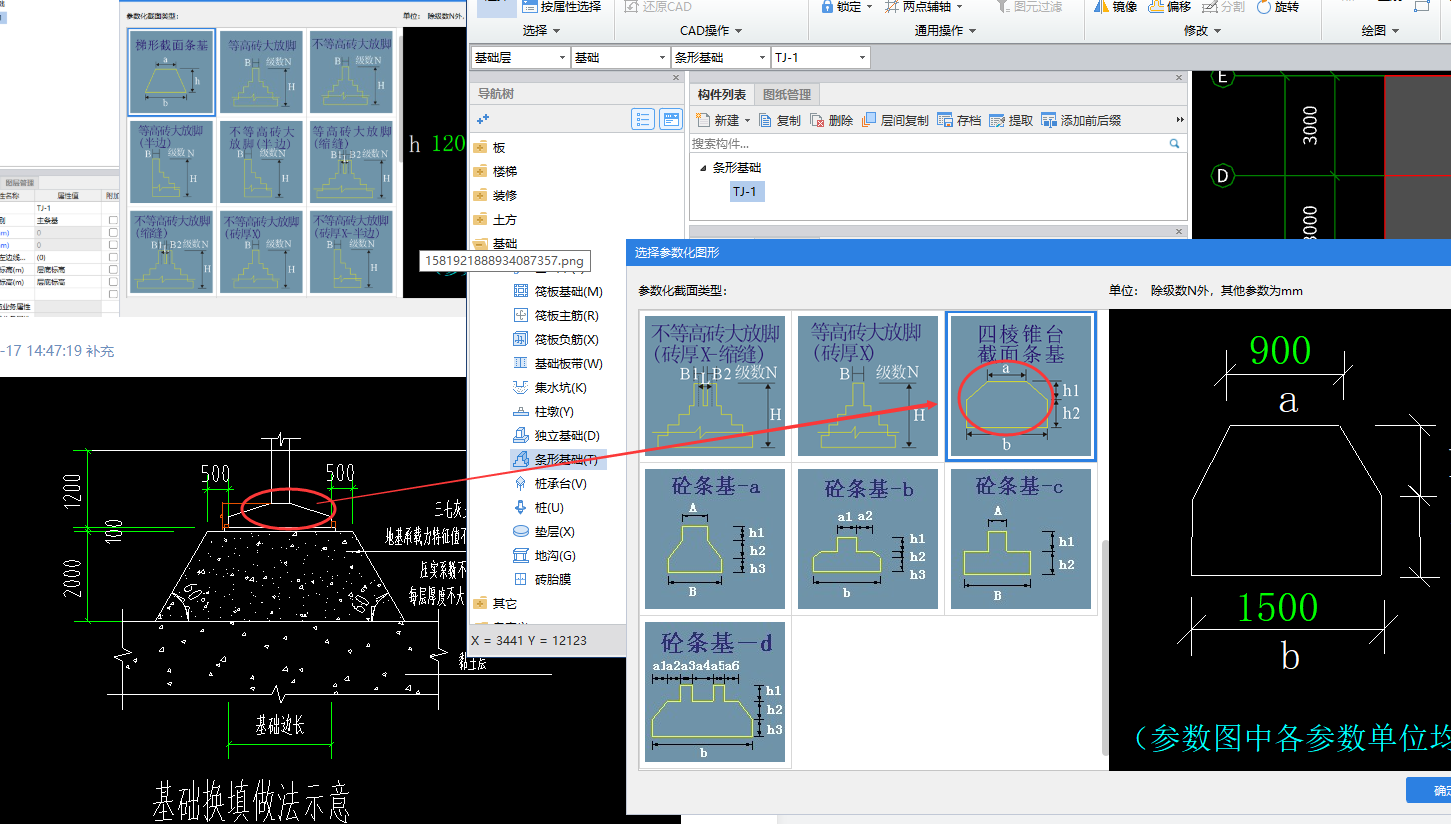Click the 镜像 mirror tool icon
The image size is (1451, 824).
click(x=1101, y=7)
